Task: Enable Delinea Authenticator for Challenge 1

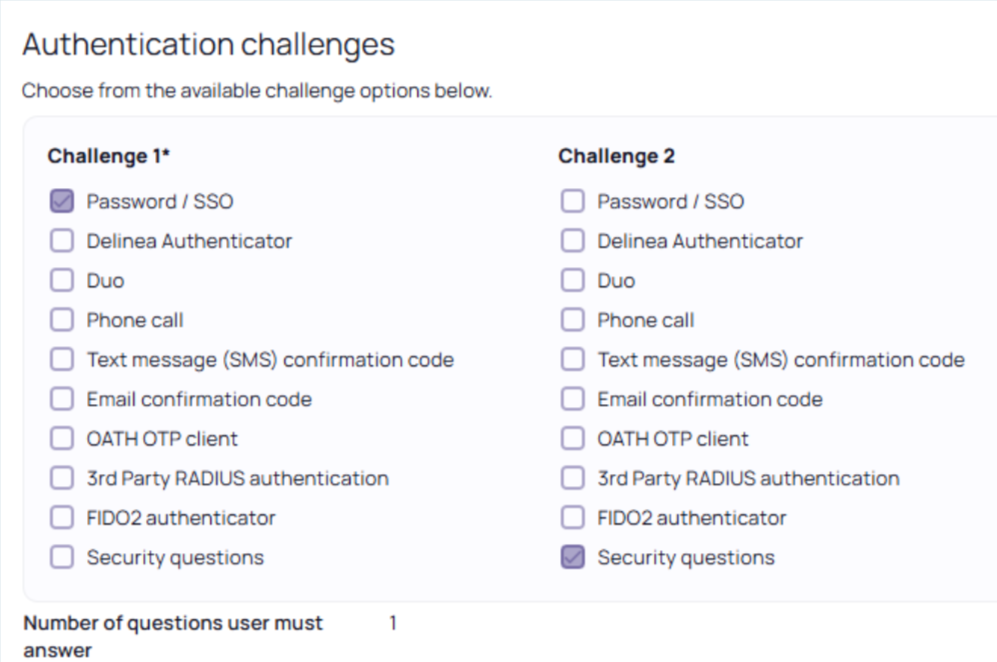Action: (x=62, y=241)
